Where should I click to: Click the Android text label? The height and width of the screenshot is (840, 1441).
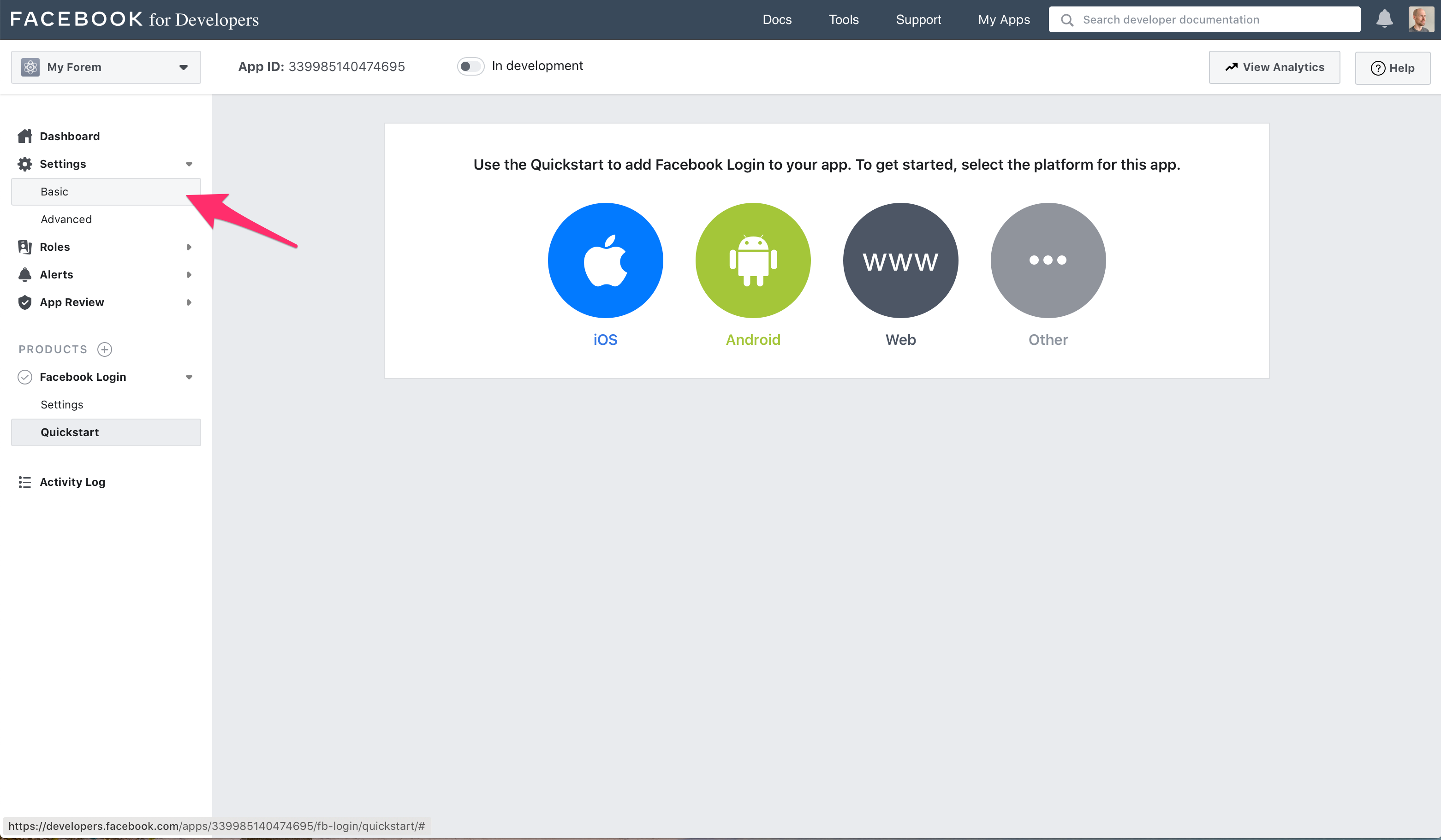(752, 340)
